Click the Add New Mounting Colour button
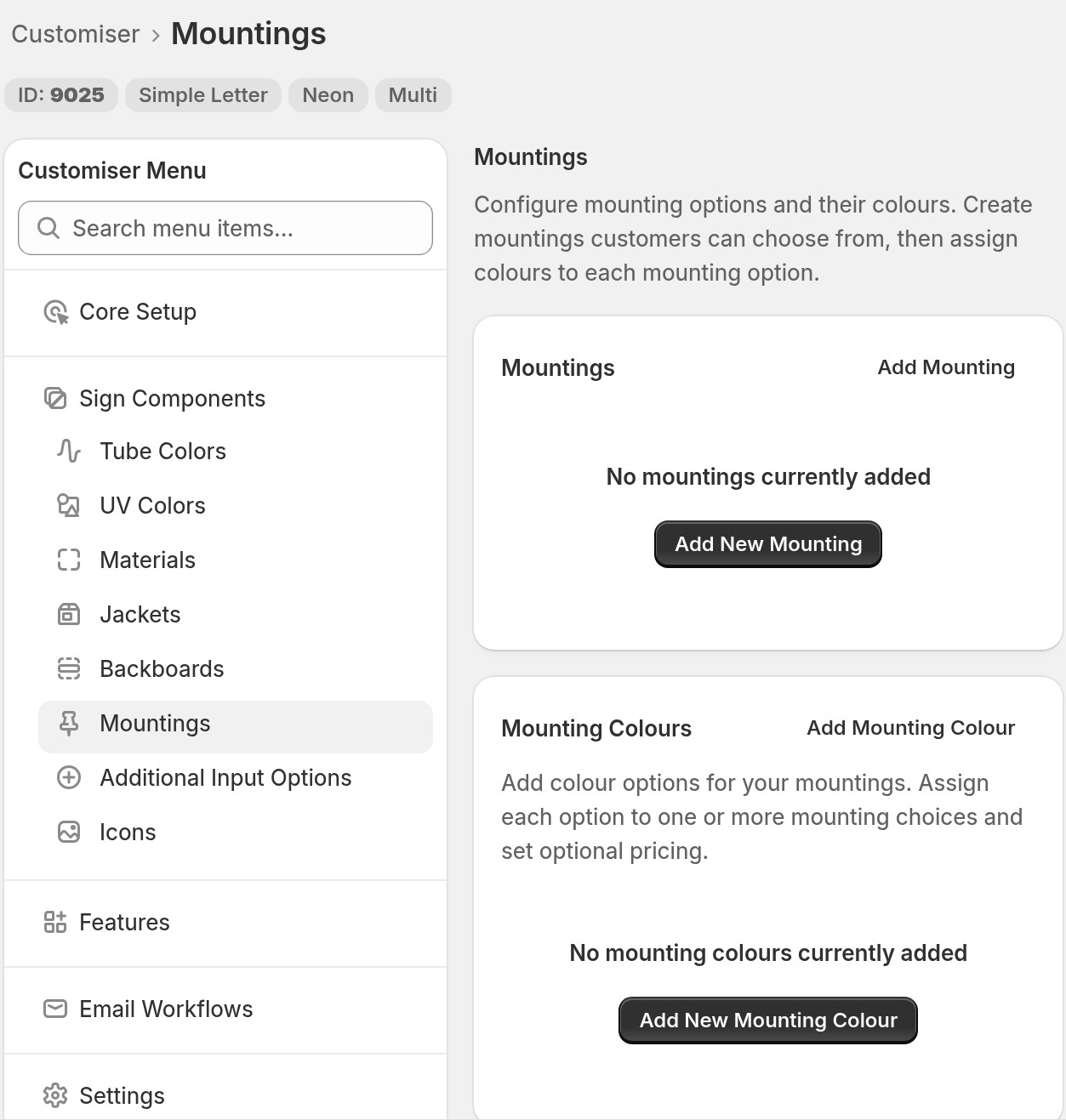The height and width of the screenshot is (1120, 1066). pos(768,1021)
